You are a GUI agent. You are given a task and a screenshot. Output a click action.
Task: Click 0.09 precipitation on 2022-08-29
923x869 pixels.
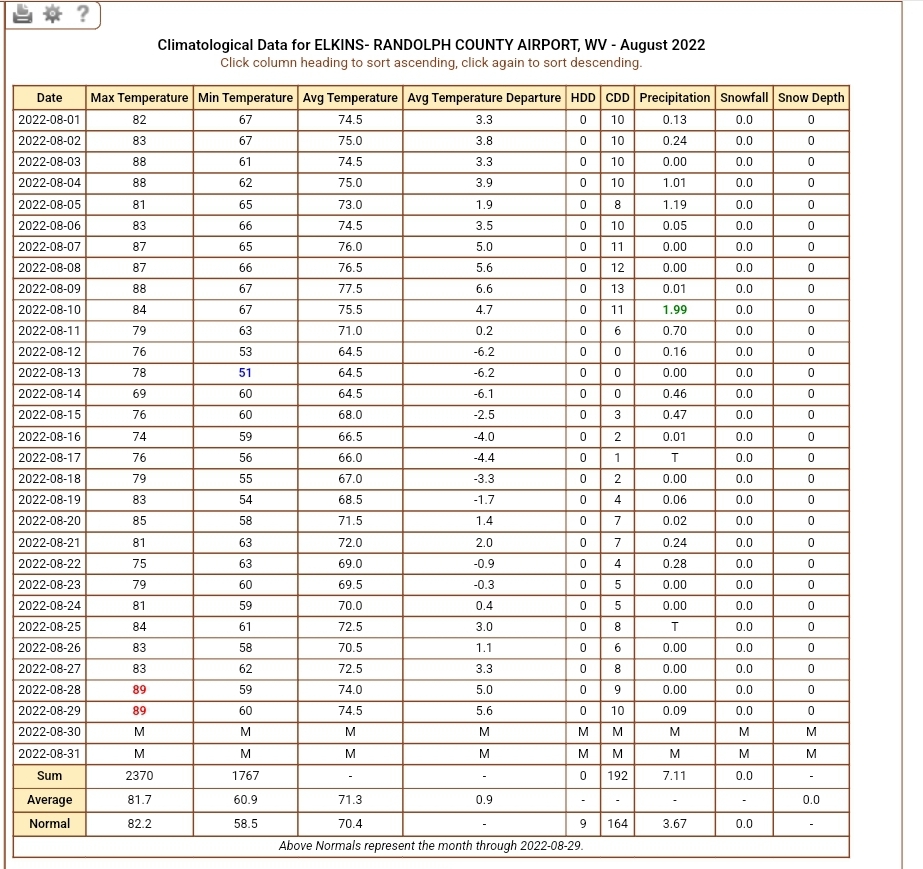click(675, 711)
